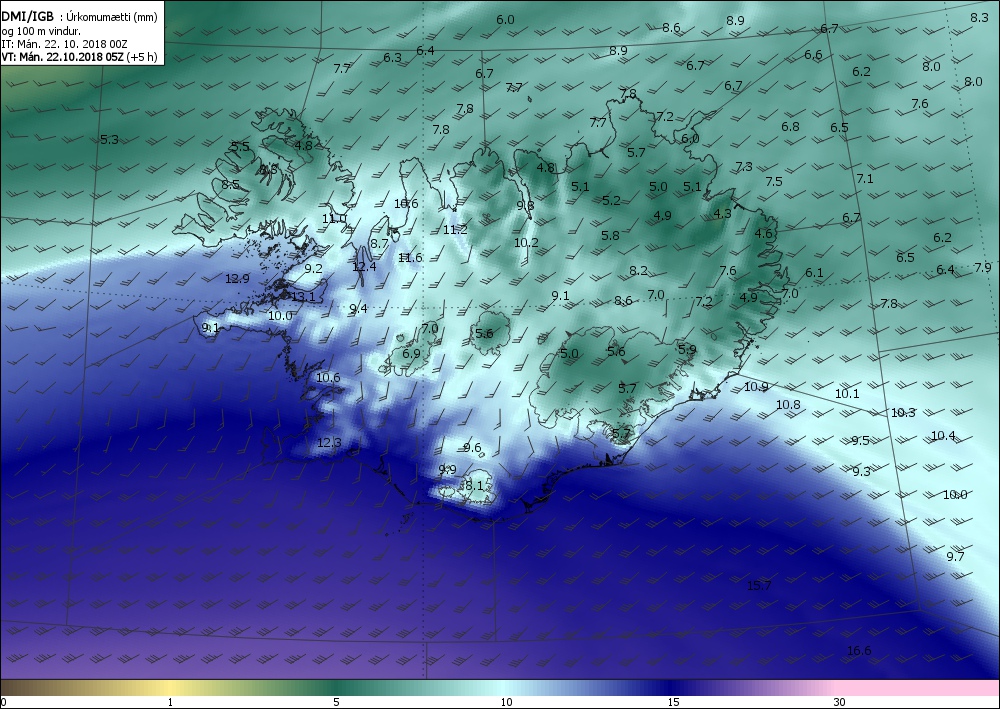Select the 5.8 value in north-central Iceland
The height and width of the screenshot is (709, 1000).
click(x=610, y=235)
